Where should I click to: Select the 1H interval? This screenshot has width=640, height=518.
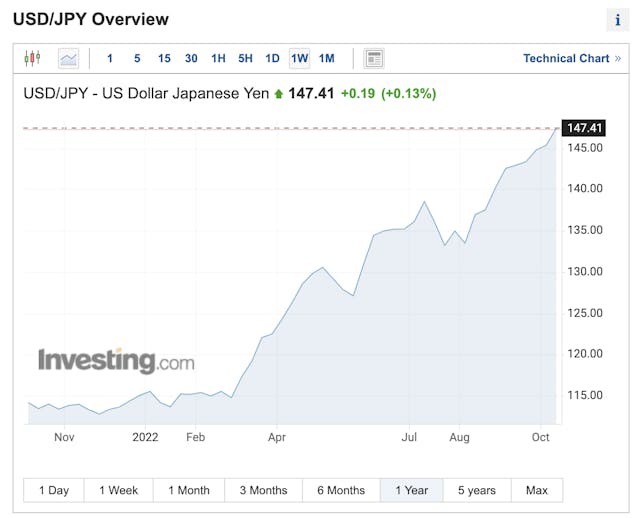coord(218,58)
